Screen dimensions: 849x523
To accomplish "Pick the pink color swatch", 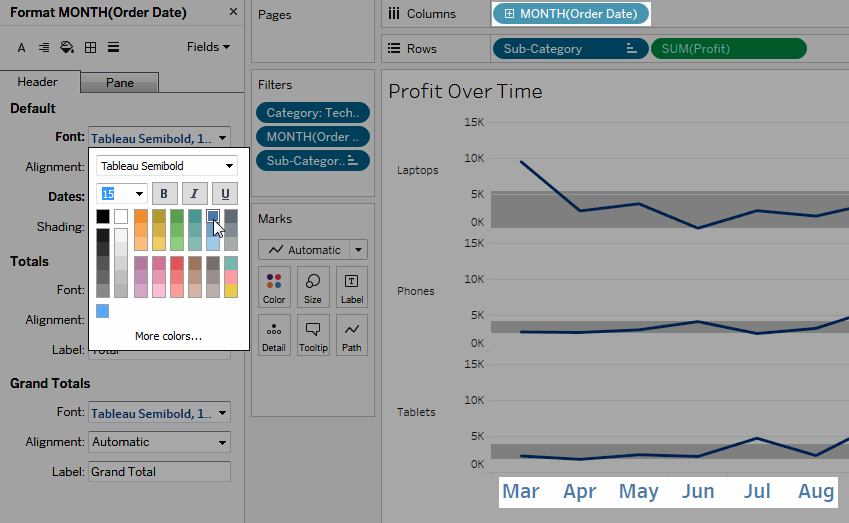I will [x=159, y=263].
